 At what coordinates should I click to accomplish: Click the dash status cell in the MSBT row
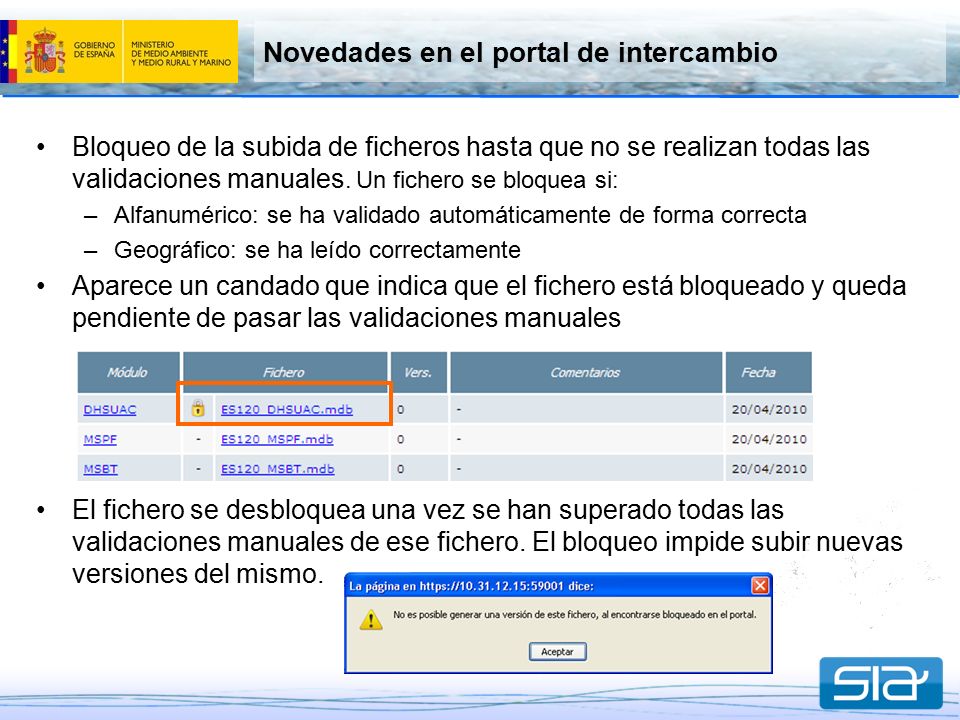click(198, 469)
